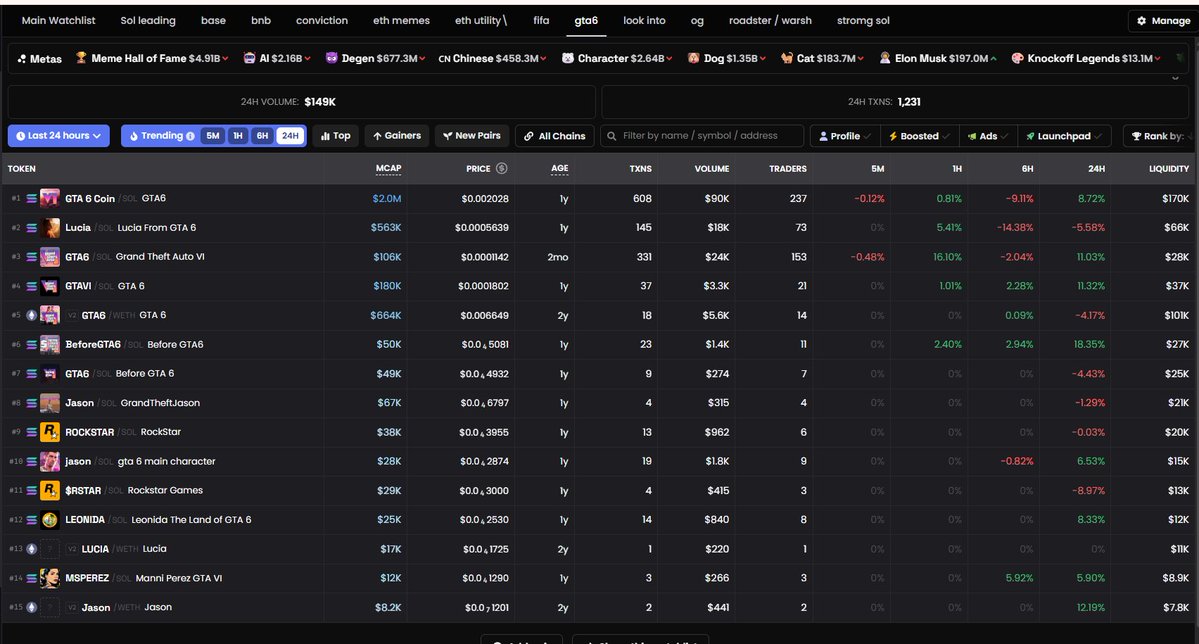This screenshot has height=644, width=1199.
Task: Switch to the gta6 tab
Action: (x=587, y=21)
